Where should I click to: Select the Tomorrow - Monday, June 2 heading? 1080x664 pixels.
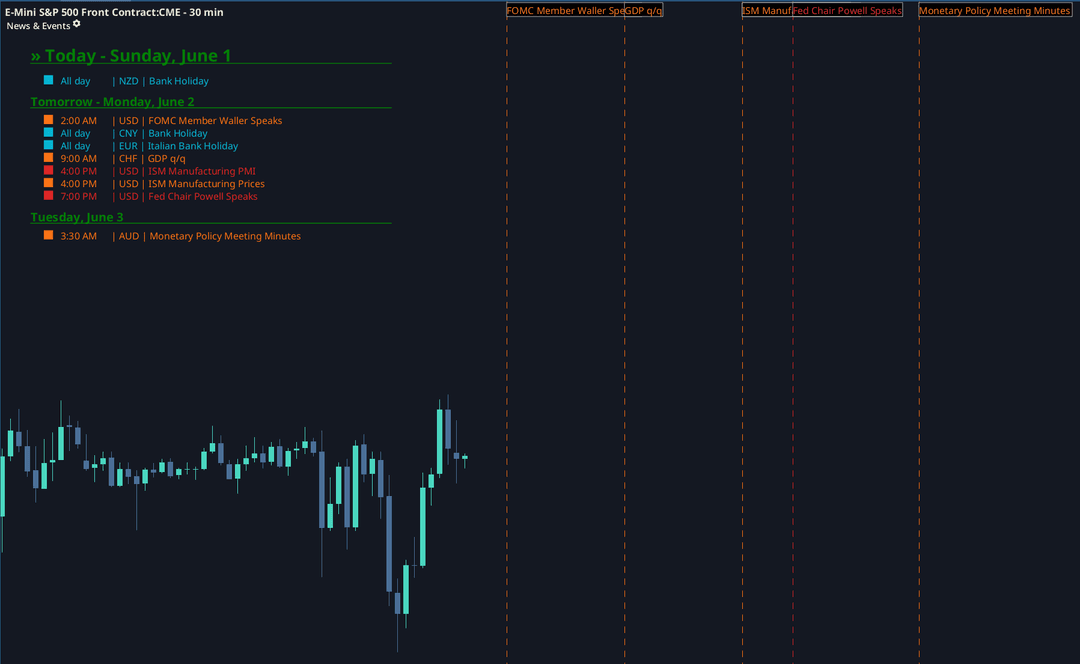(x=112, y=101)
